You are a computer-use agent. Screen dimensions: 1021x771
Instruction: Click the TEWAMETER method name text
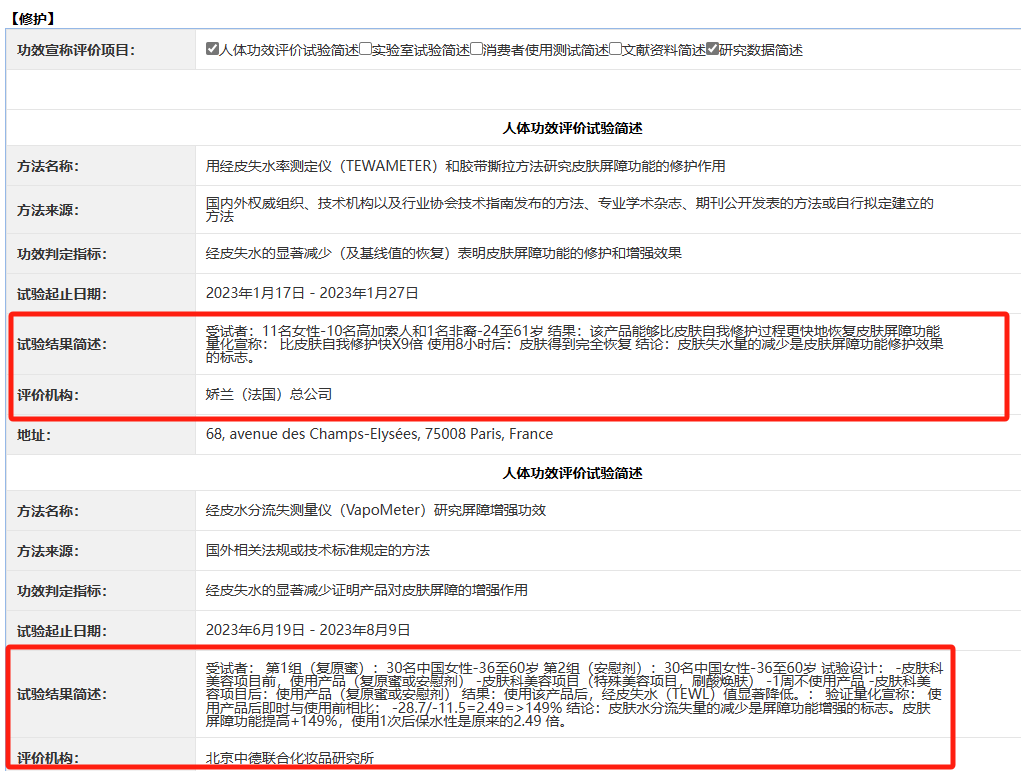coord(465,166)
